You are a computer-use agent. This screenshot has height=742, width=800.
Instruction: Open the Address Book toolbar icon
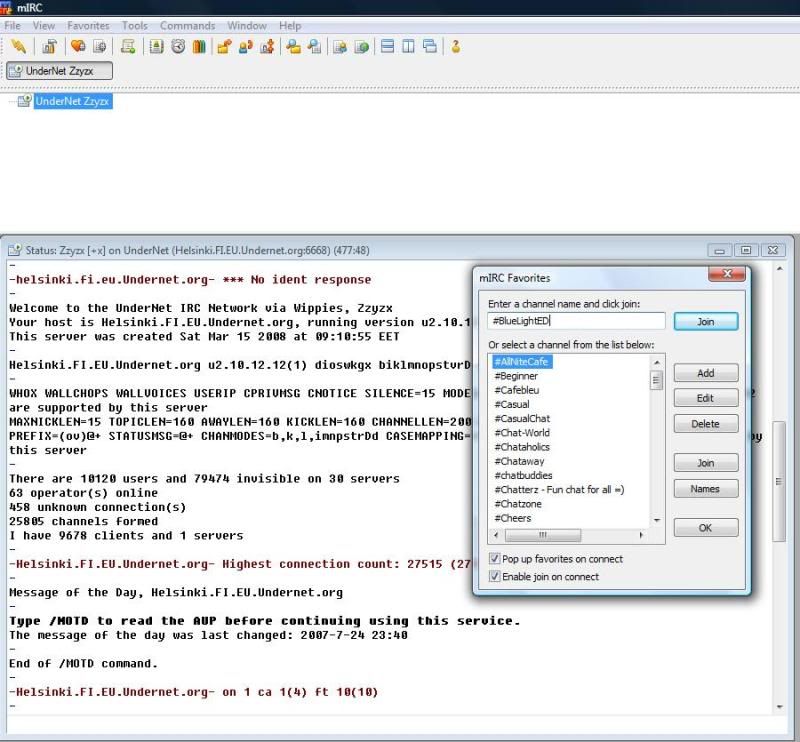click(156, 46)
